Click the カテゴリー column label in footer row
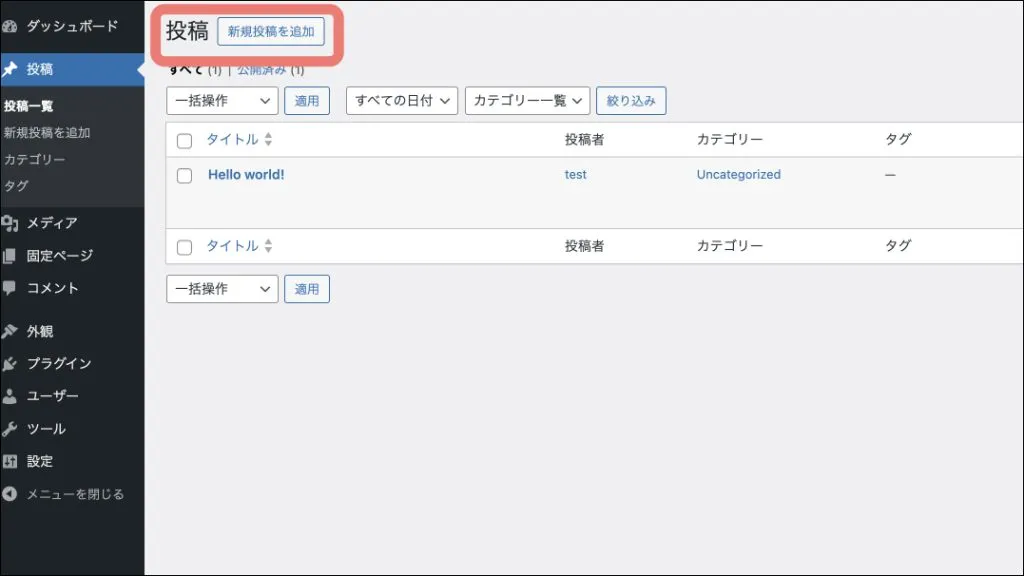The image size is (1024, 576). [729, 246]
